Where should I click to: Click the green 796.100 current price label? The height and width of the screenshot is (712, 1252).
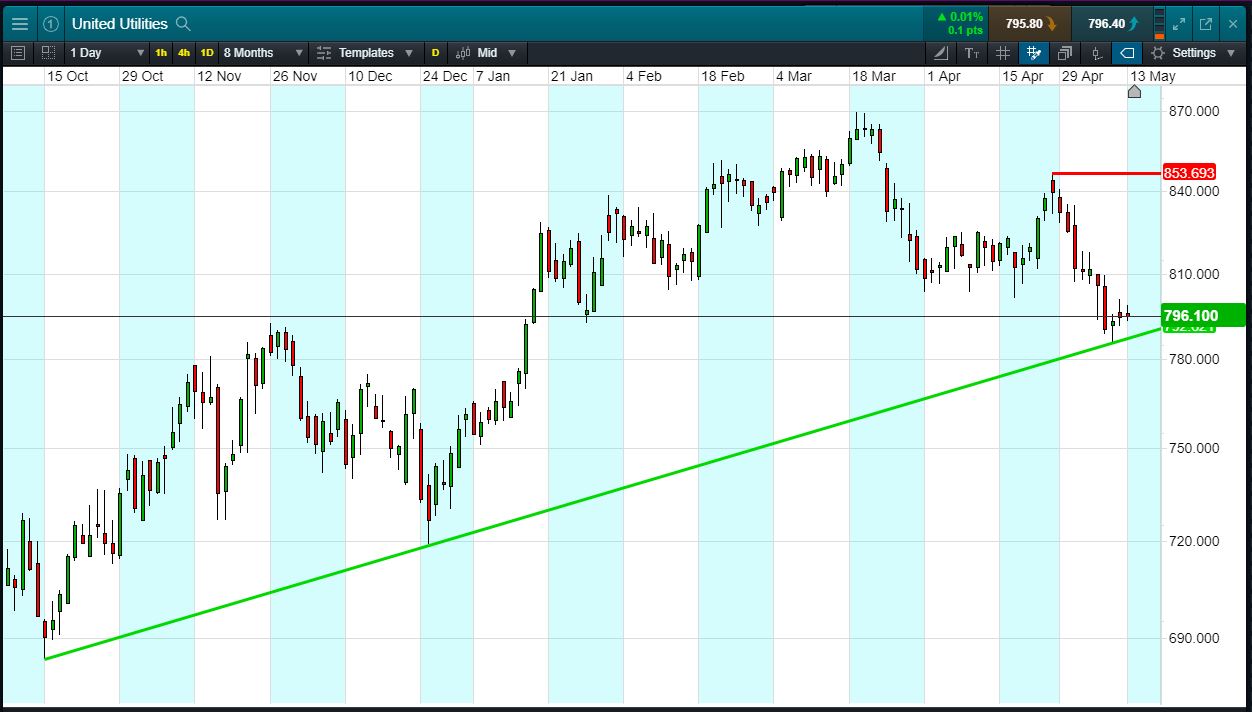(x=1204, y=316)
